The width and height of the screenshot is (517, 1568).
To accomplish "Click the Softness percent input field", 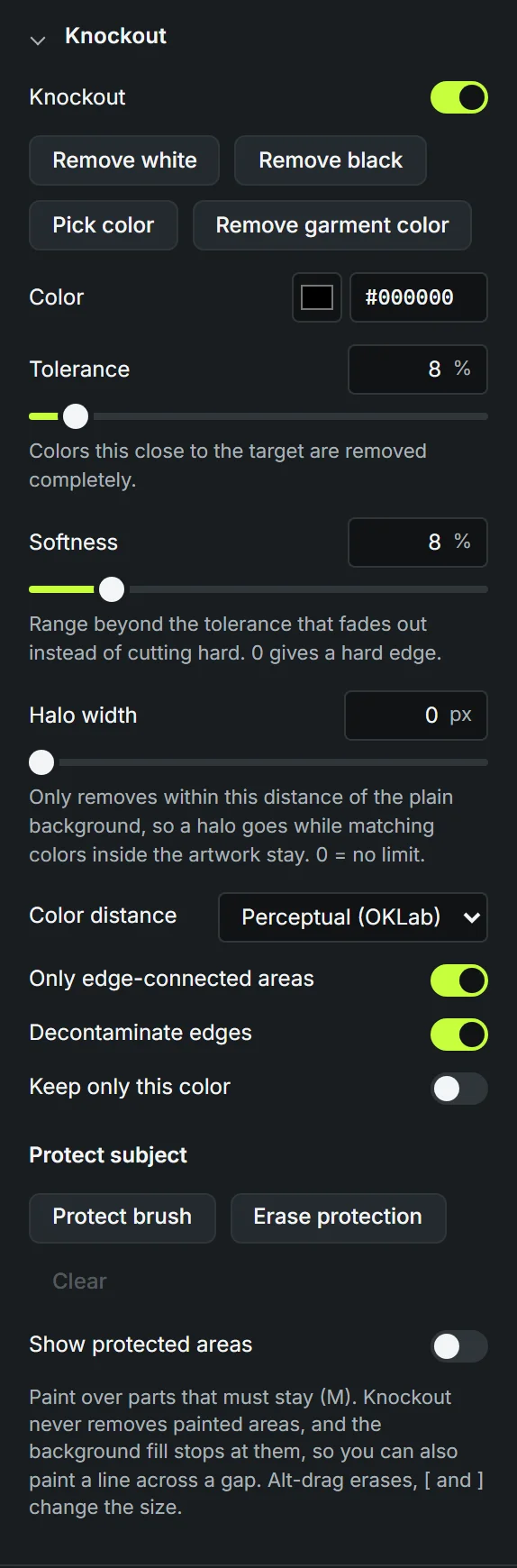I will pyautogui.click(x=418, y=542).
